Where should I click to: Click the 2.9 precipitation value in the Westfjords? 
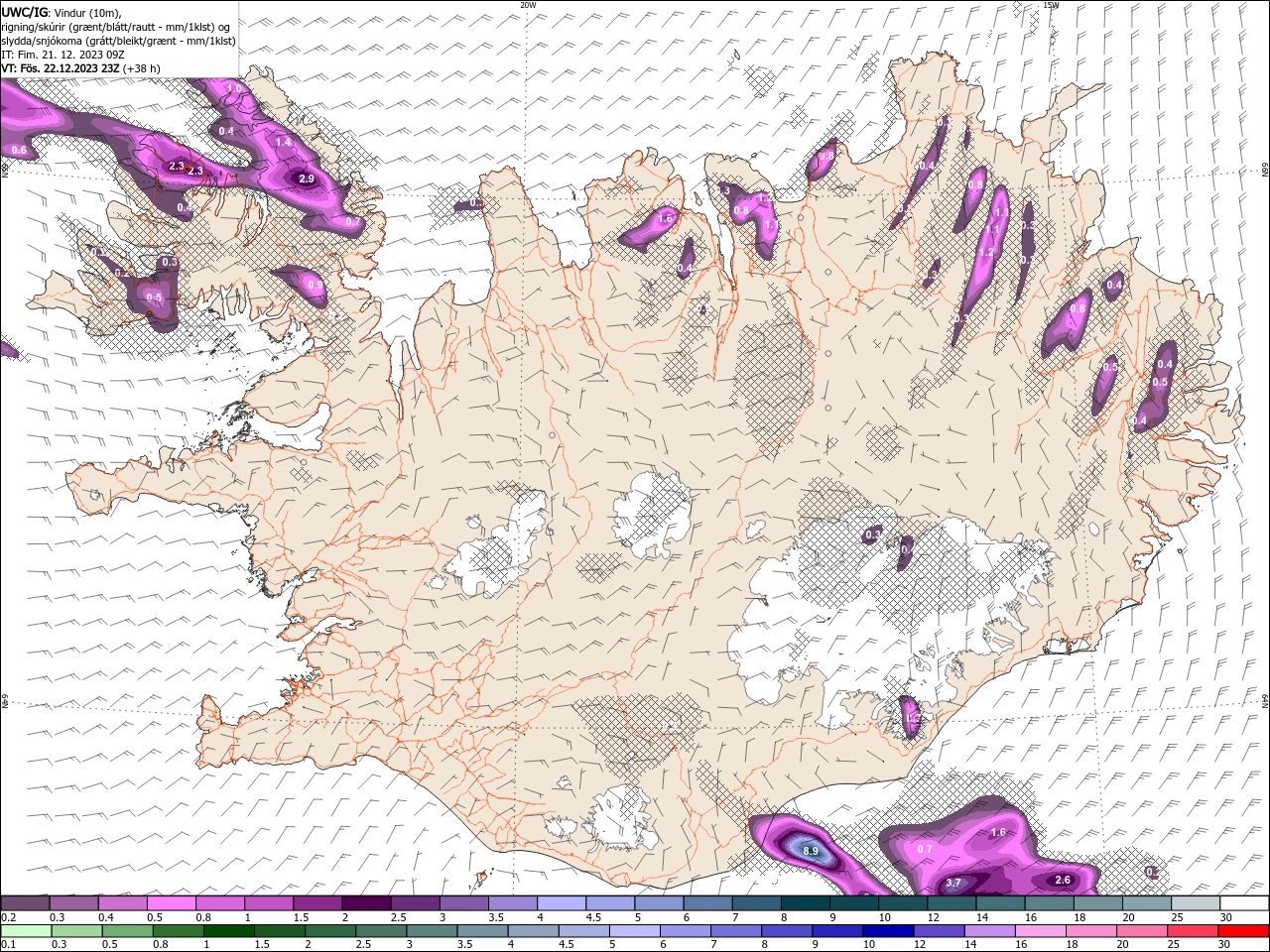click(x=307, y=179)
